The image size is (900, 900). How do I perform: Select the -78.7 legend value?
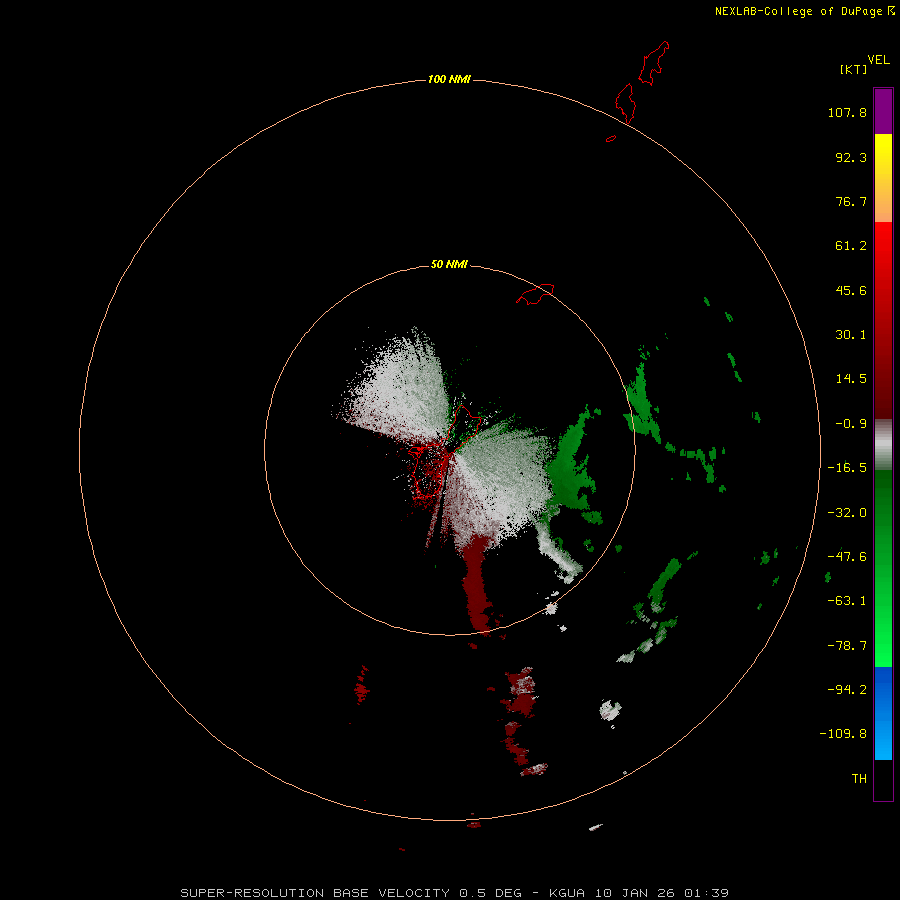(847, 646)
